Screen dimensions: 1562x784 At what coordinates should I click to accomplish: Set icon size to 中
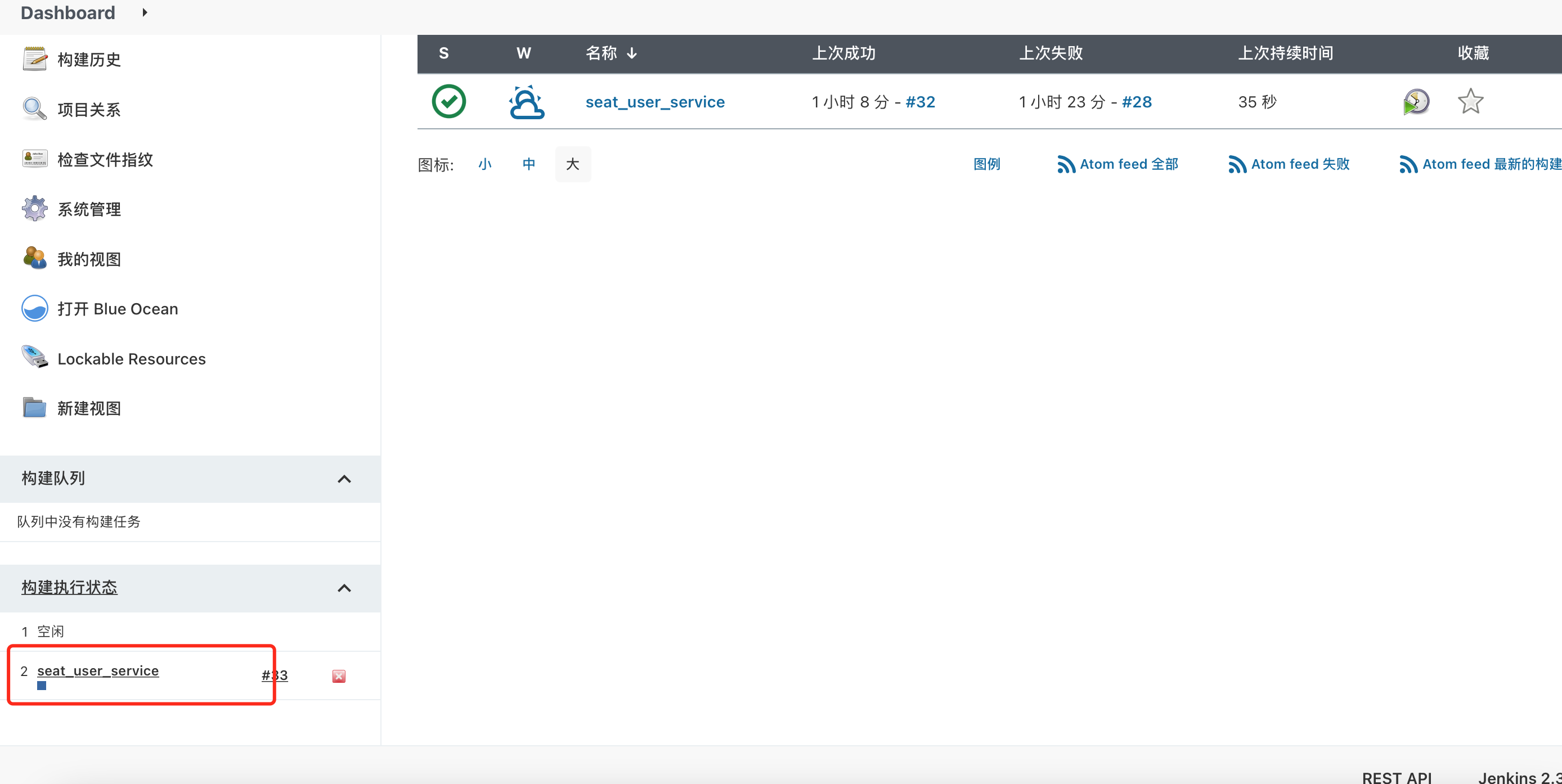click(529, 164)
